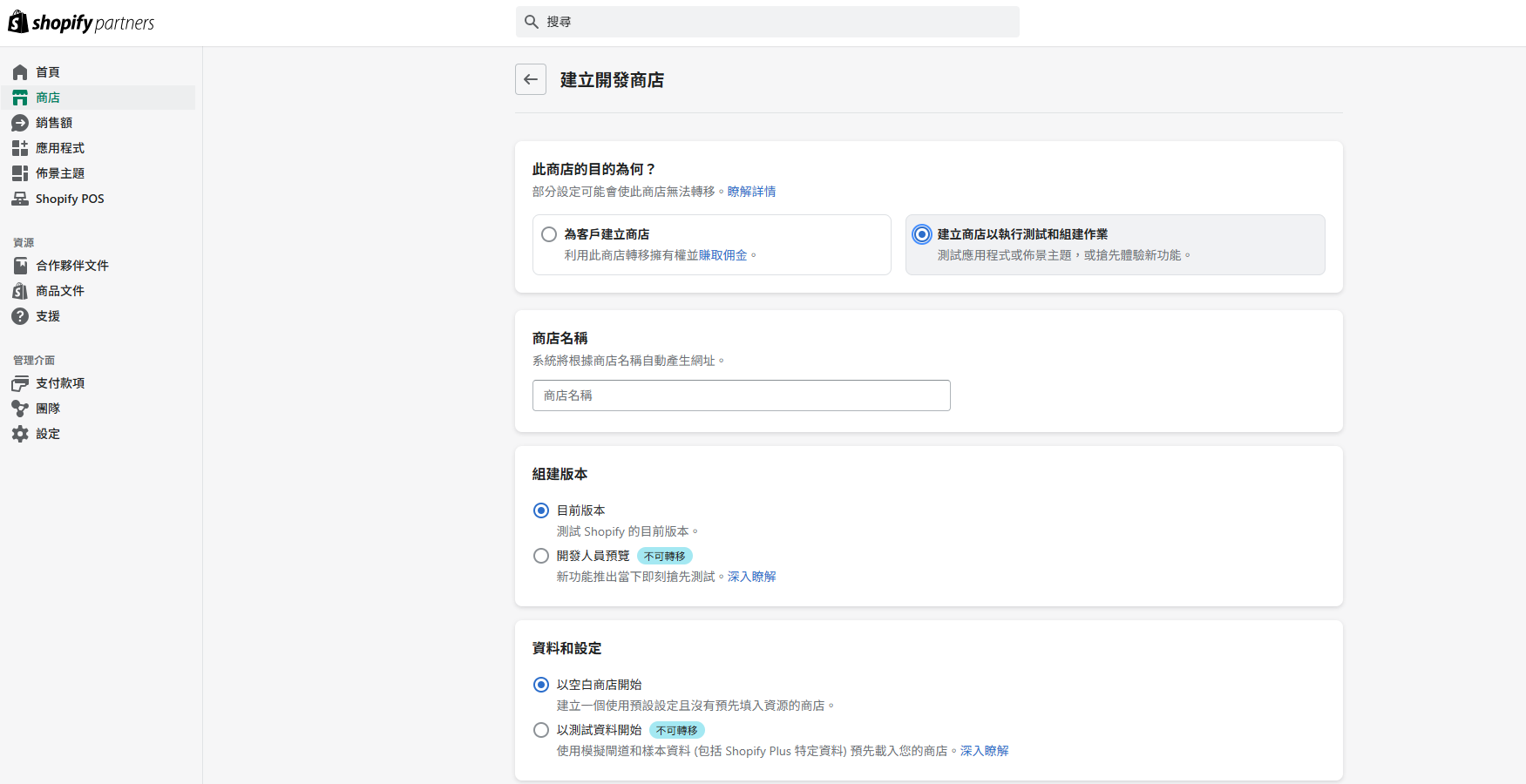Click 不可轉移 badge beside 開發人員預覽

(x=665, y=556)
